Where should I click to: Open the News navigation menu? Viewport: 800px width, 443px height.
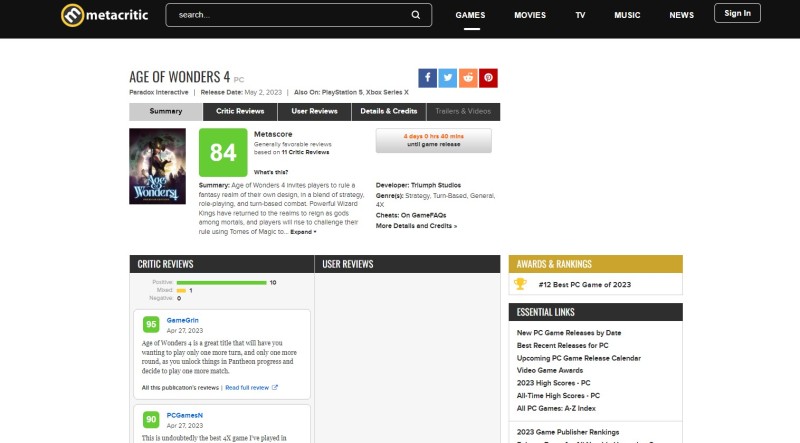[682, 15]
